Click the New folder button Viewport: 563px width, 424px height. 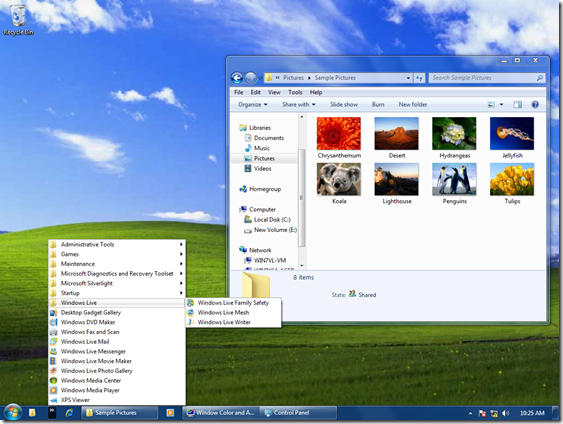[x=413, y=104]
